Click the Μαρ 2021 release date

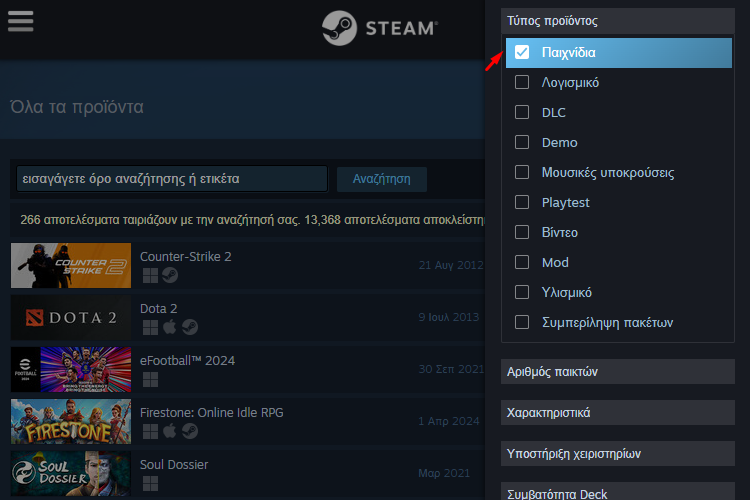click(x=444, y=473)
